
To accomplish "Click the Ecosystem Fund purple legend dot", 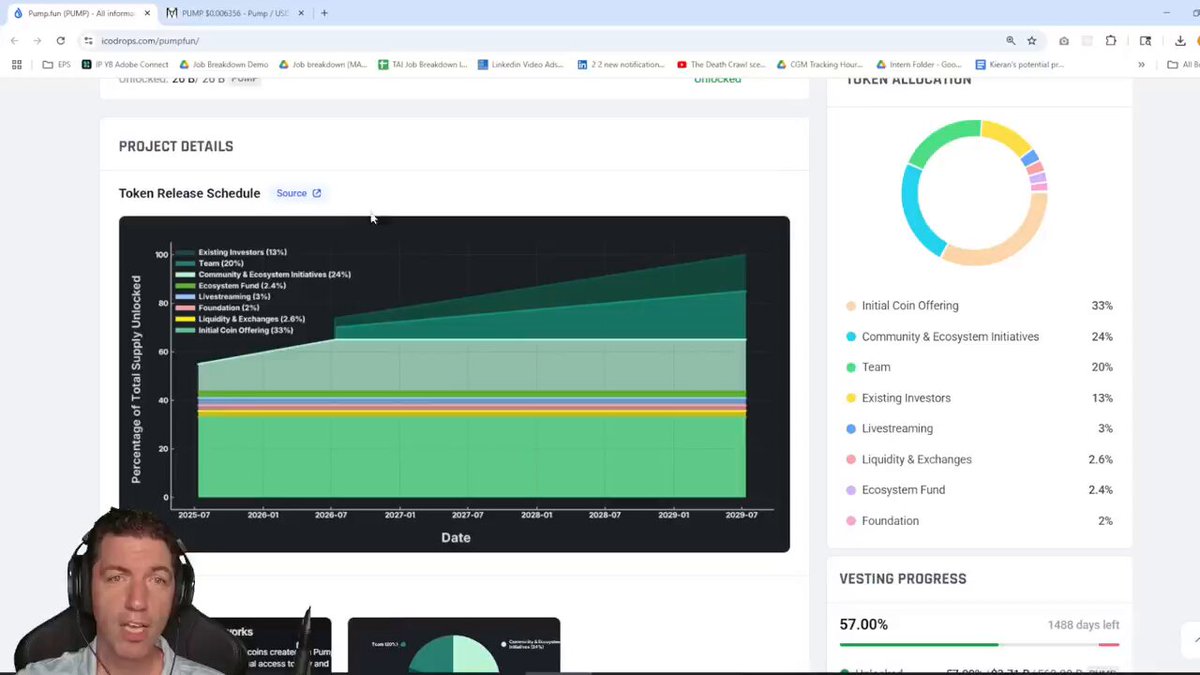I will coord(851,490).
